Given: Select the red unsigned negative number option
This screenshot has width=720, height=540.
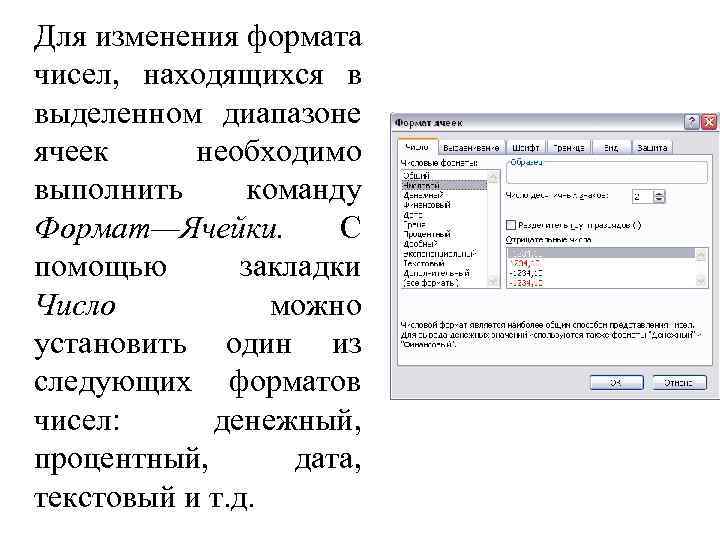Looking at the screenshot, I should (x=601, y=264).
